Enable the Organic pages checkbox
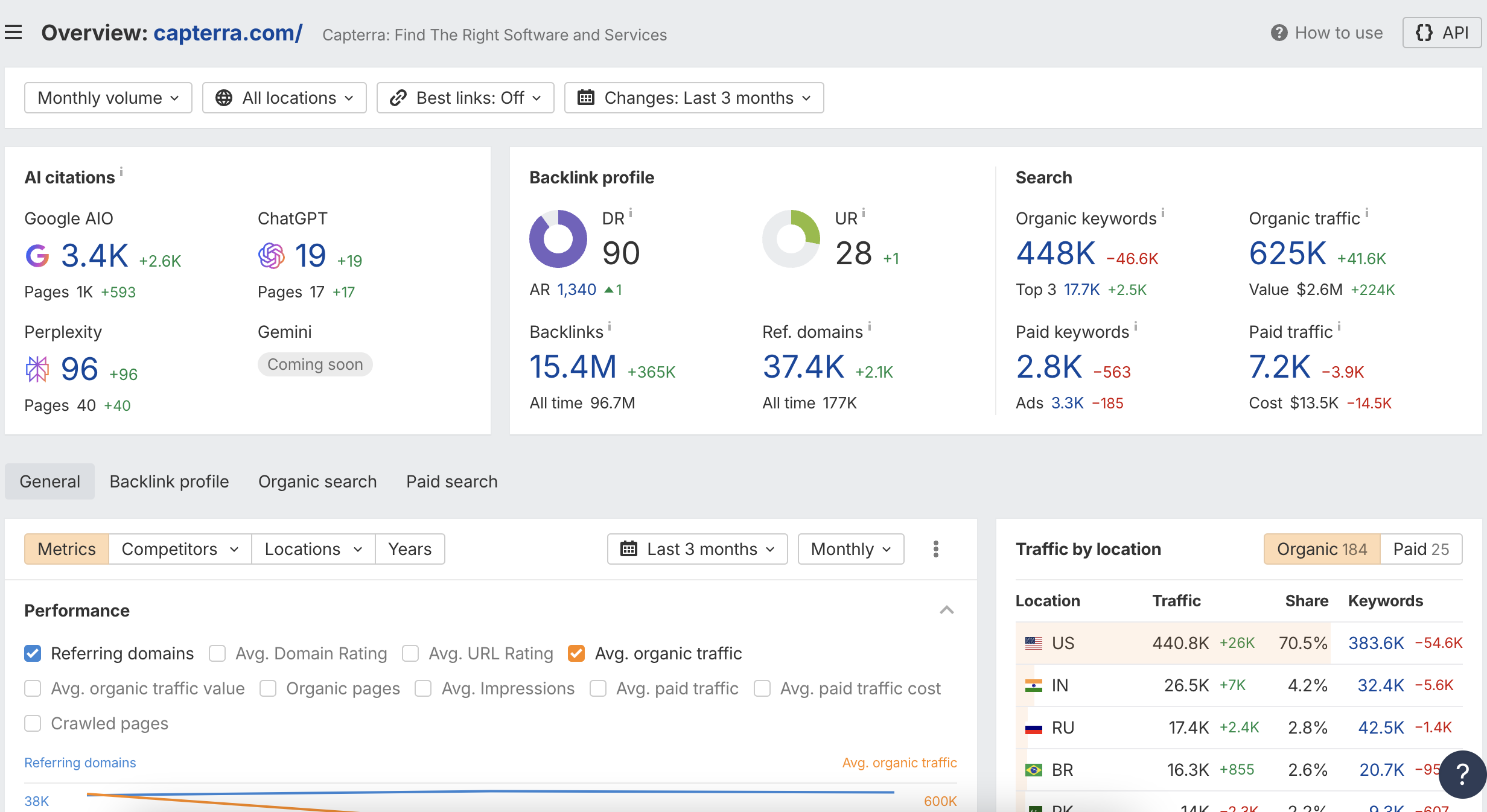The height and width of the screenshot is (812, 1487). tap(268, 688)
